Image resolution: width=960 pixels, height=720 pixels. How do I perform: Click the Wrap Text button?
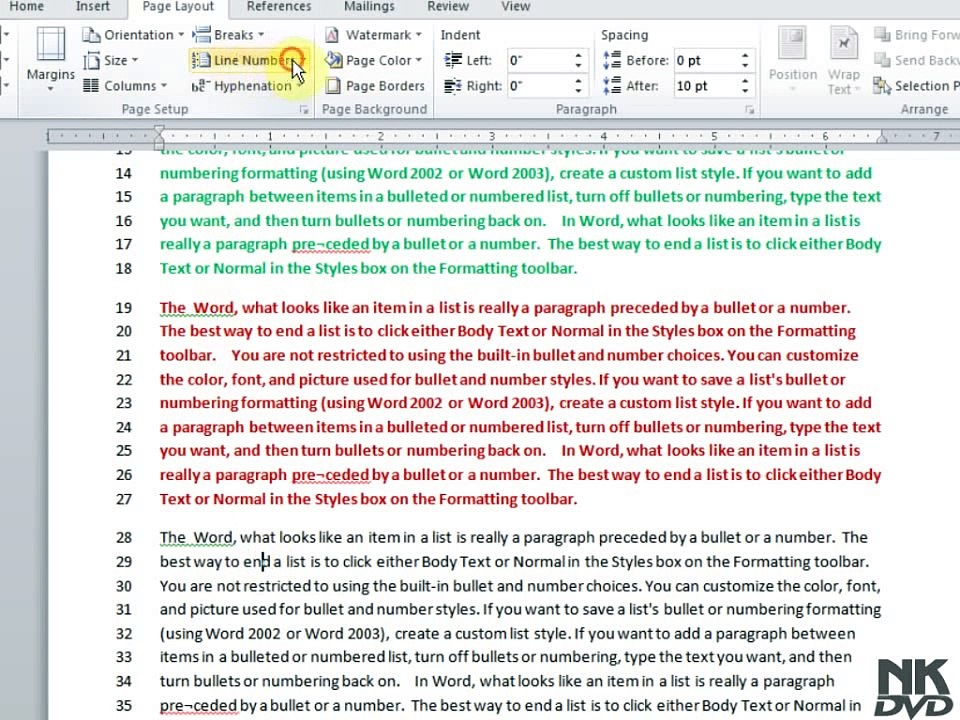coord(844,61)
